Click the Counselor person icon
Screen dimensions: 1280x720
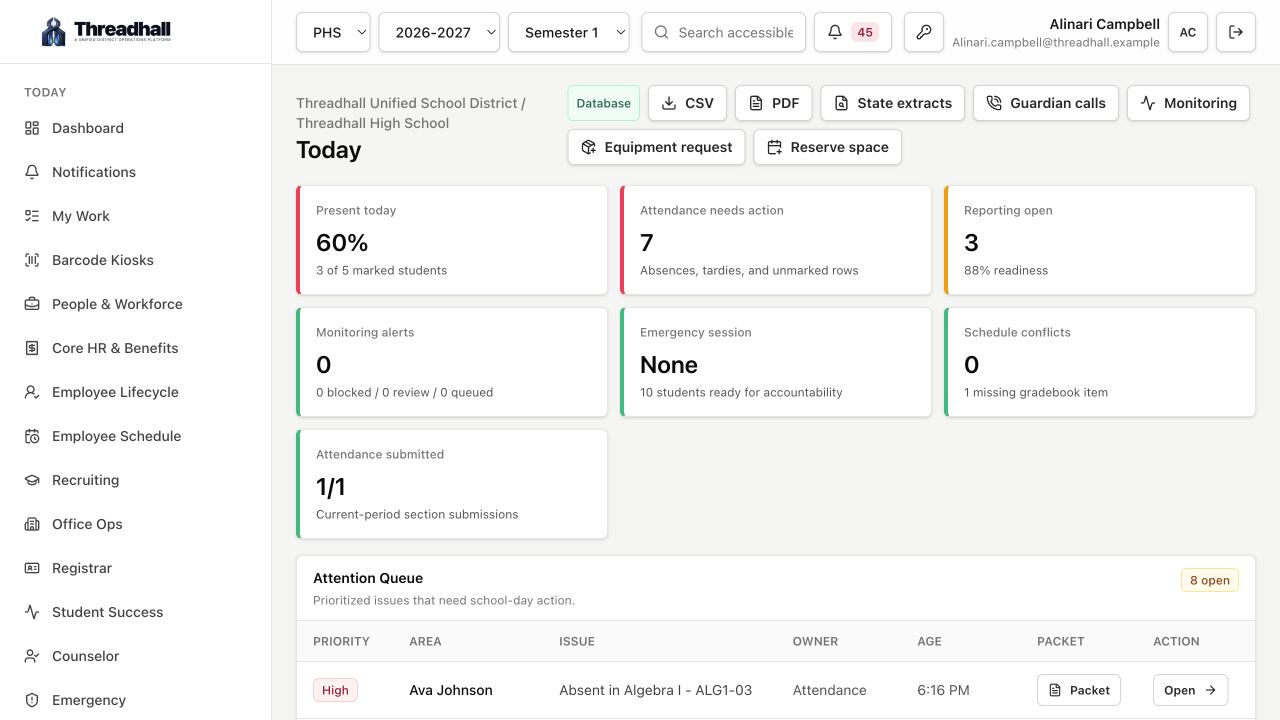point(32,656)
